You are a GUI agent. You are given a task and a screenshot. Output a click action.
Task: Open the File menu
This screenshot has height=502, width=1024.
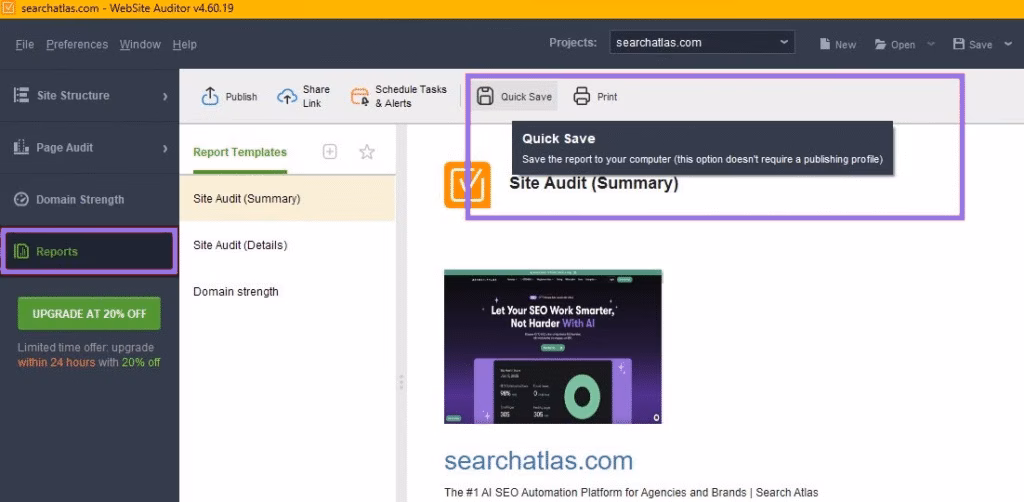tap(25, 44)
